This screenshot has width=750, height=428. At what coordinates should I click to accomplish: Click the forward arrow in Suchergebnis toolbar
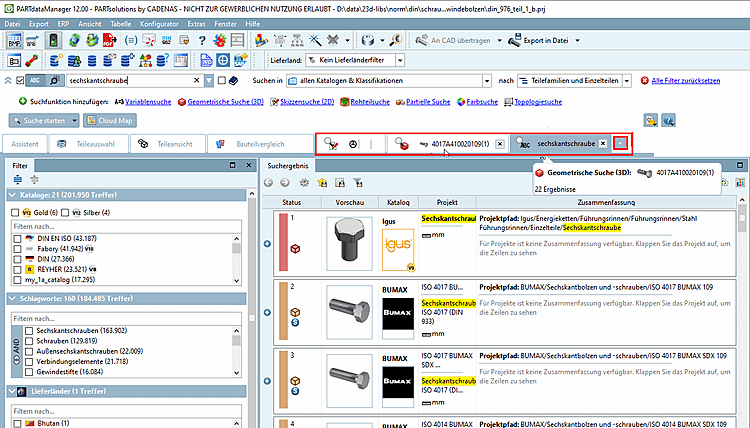coord(285,183)
